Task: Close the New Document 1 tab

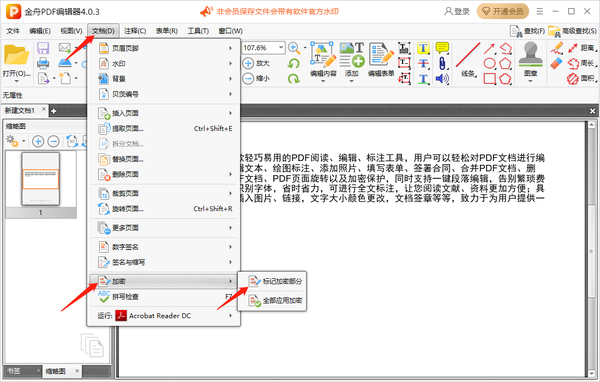Action: (x=44, y=110)
